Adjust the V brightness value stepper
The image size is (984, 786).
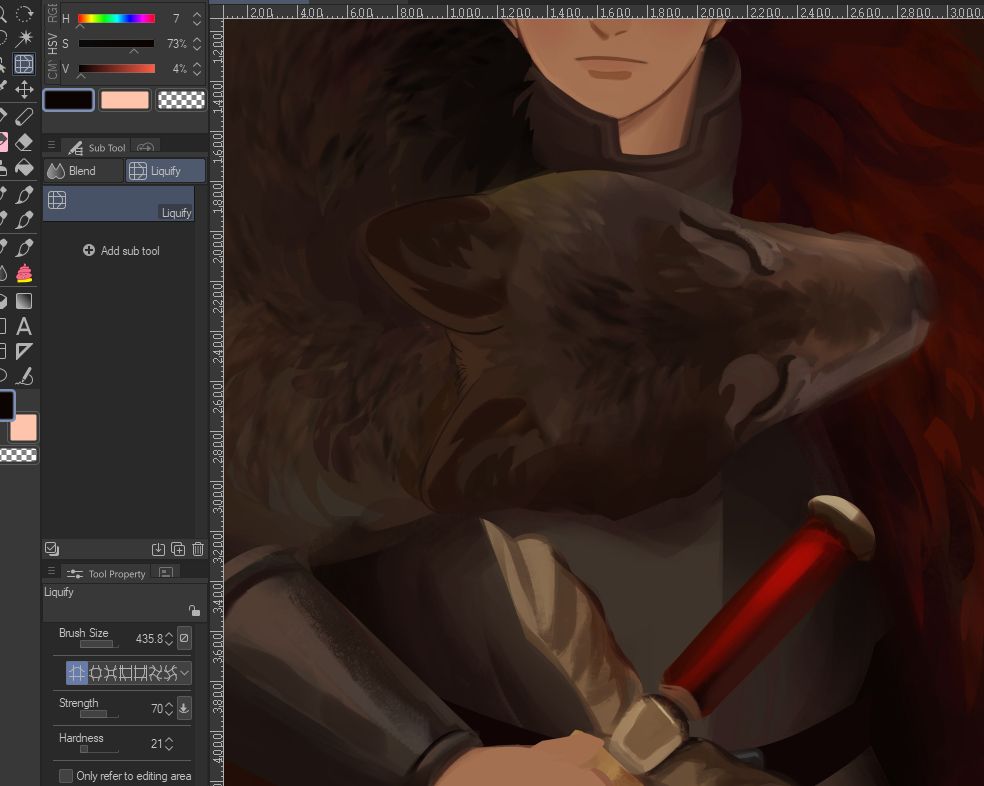coord(197,69)
